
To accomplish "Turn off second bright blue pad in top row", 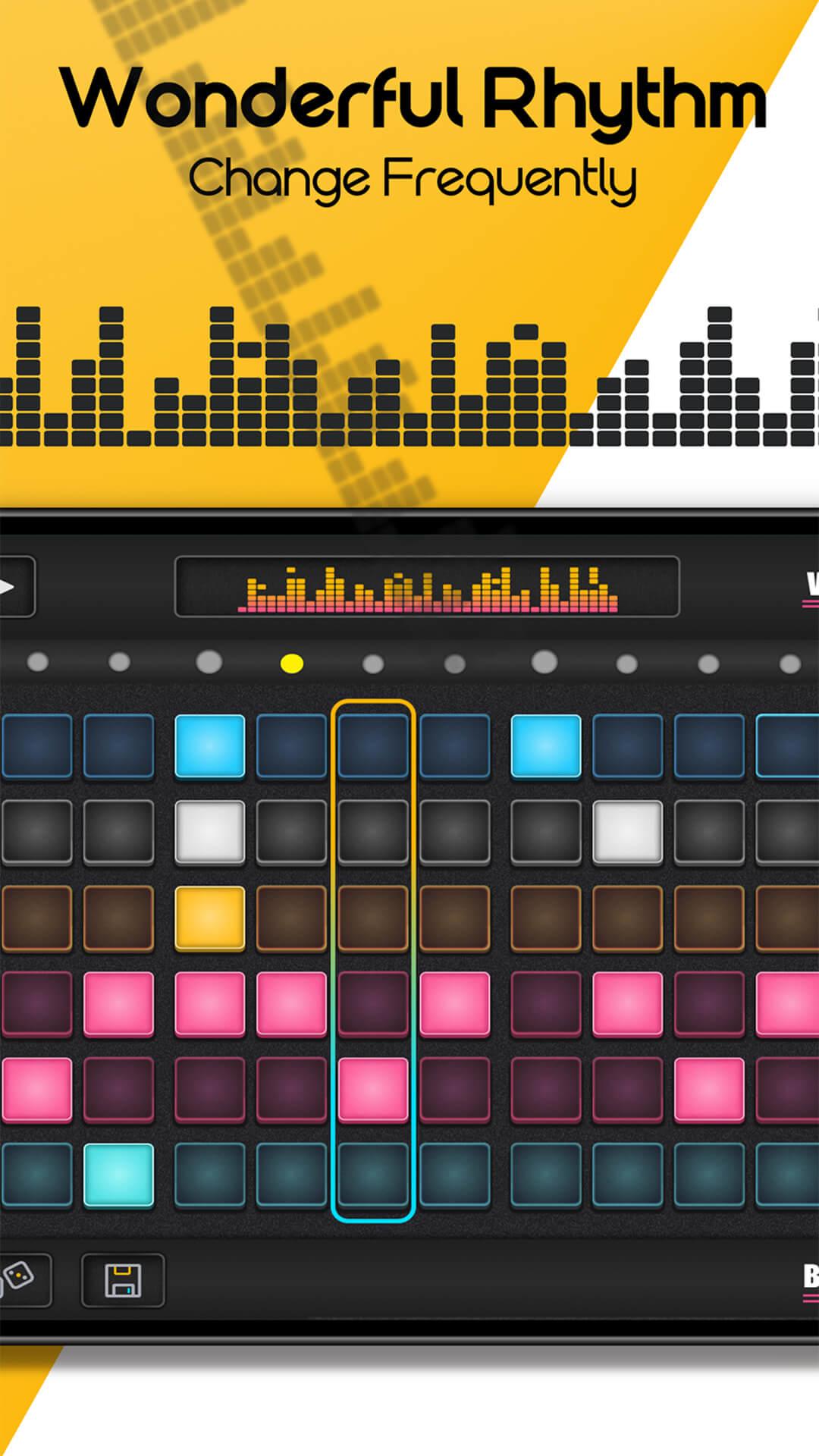I will click(x=546, y=746).
